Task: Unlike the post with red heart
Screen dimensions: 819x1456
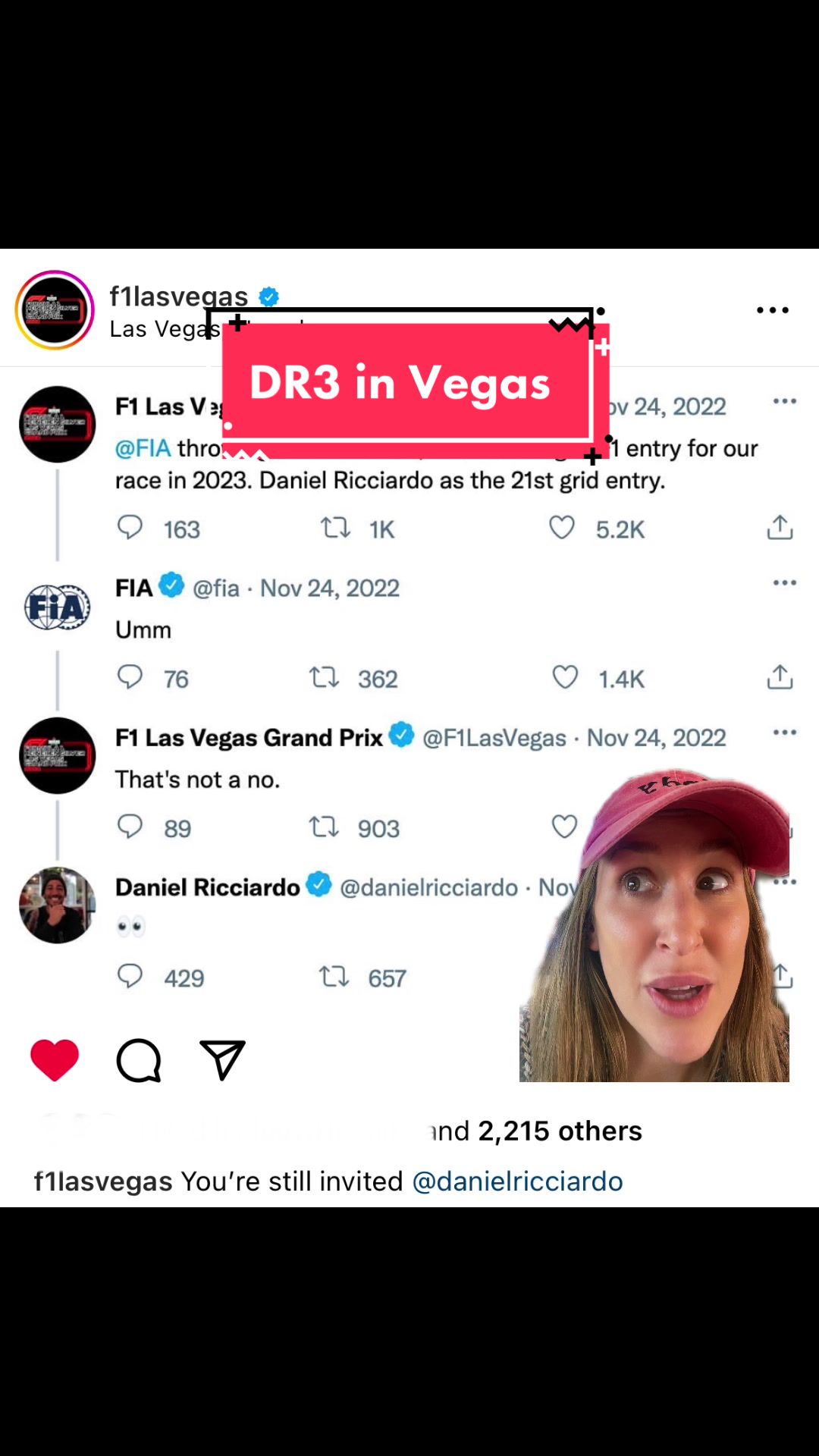Action: click(55, 1059)
